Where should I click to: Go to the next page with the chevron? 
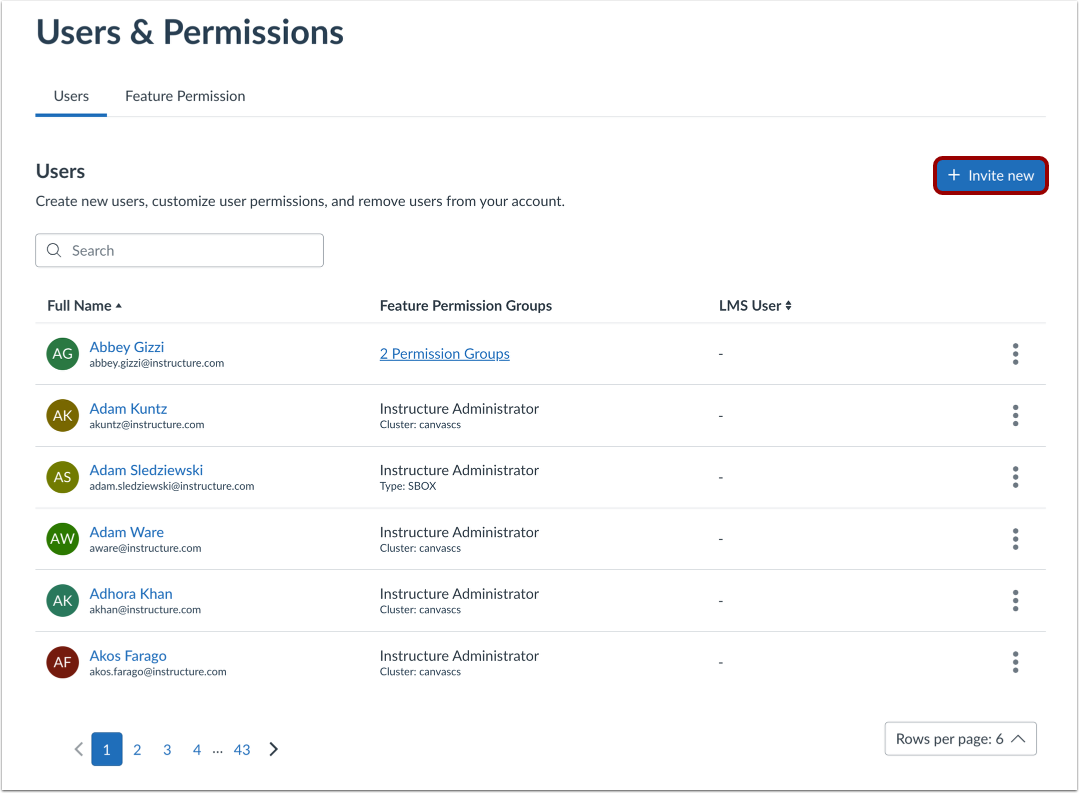pyautogui.click(x=273, y=748)
